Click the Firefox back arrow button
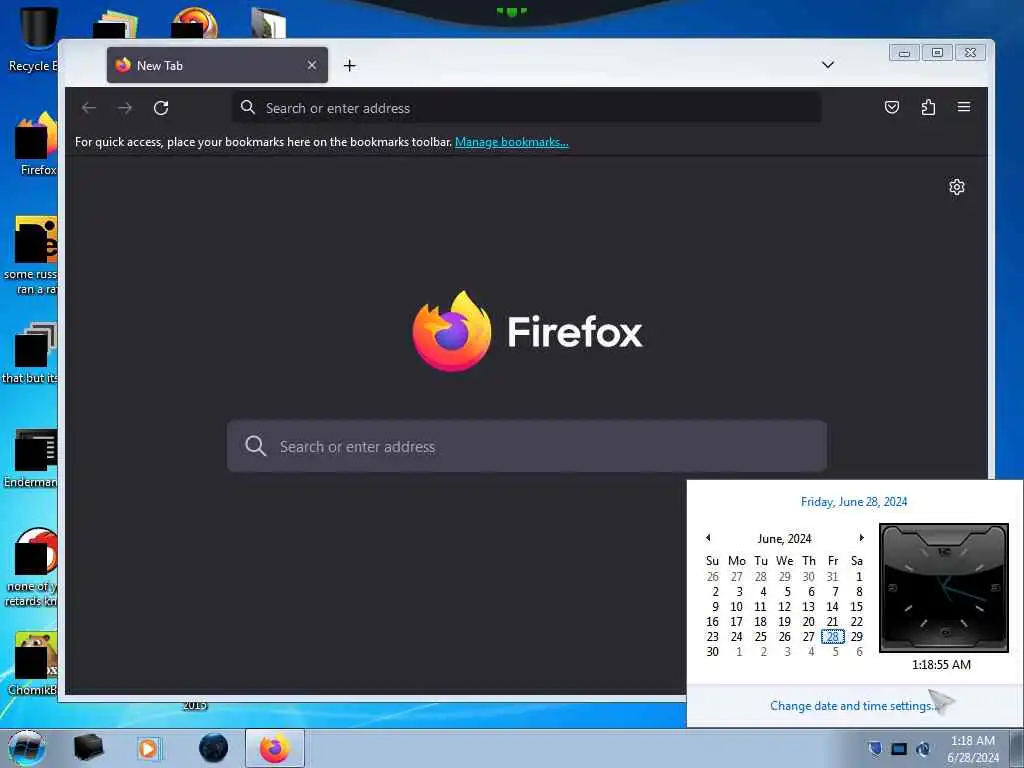This screenshot has height=768, width=1024. click(x=89, y=108)
